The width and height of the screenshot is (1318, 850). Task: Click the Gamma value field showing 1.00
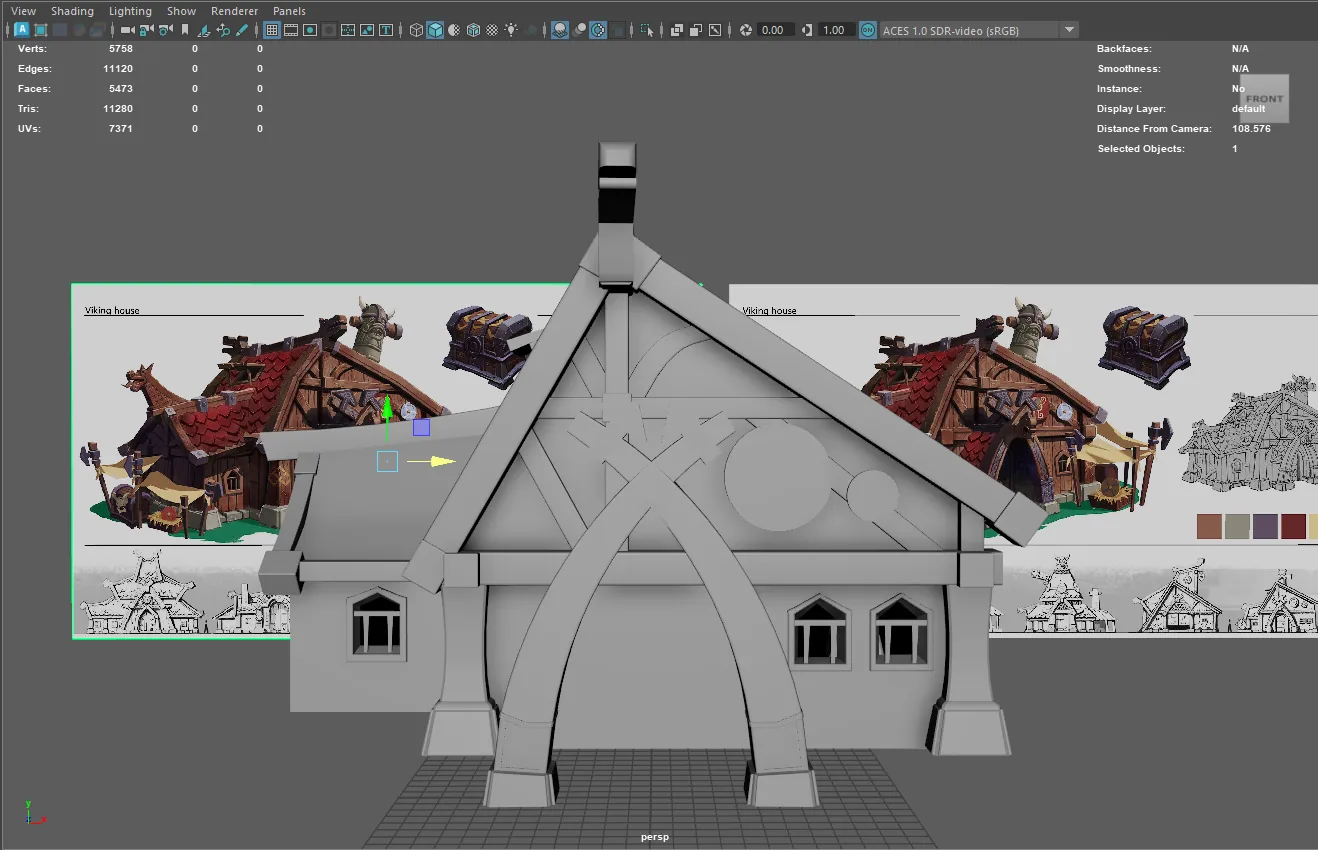click(x=836, y=30)
